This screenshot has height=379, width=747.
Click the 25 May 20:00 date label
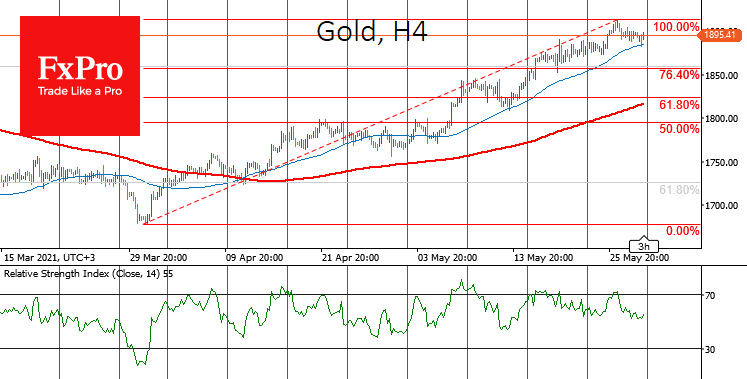639,258
